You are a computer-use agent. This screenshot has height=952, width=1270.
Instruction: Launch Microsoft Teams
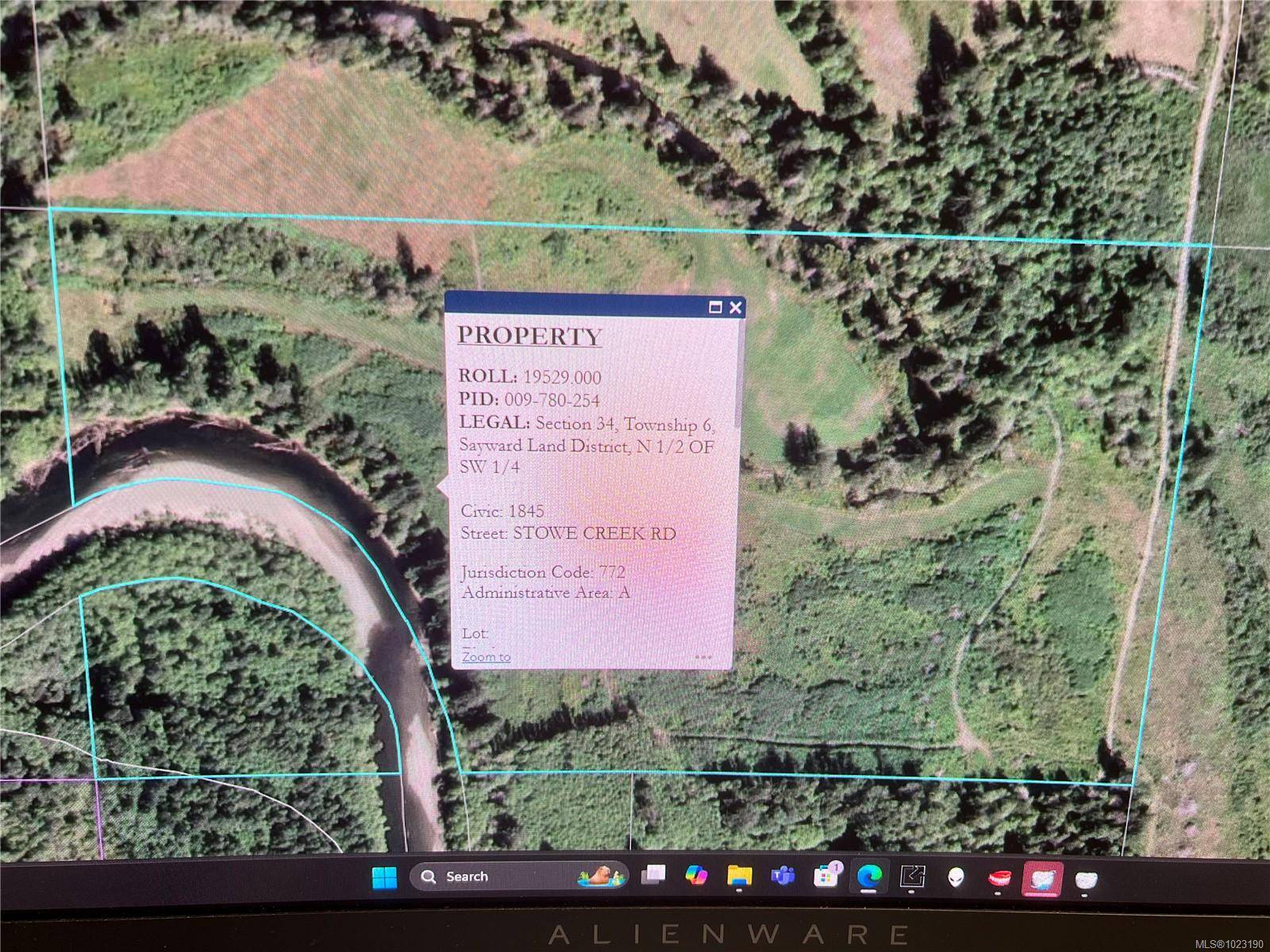[783, 876]
